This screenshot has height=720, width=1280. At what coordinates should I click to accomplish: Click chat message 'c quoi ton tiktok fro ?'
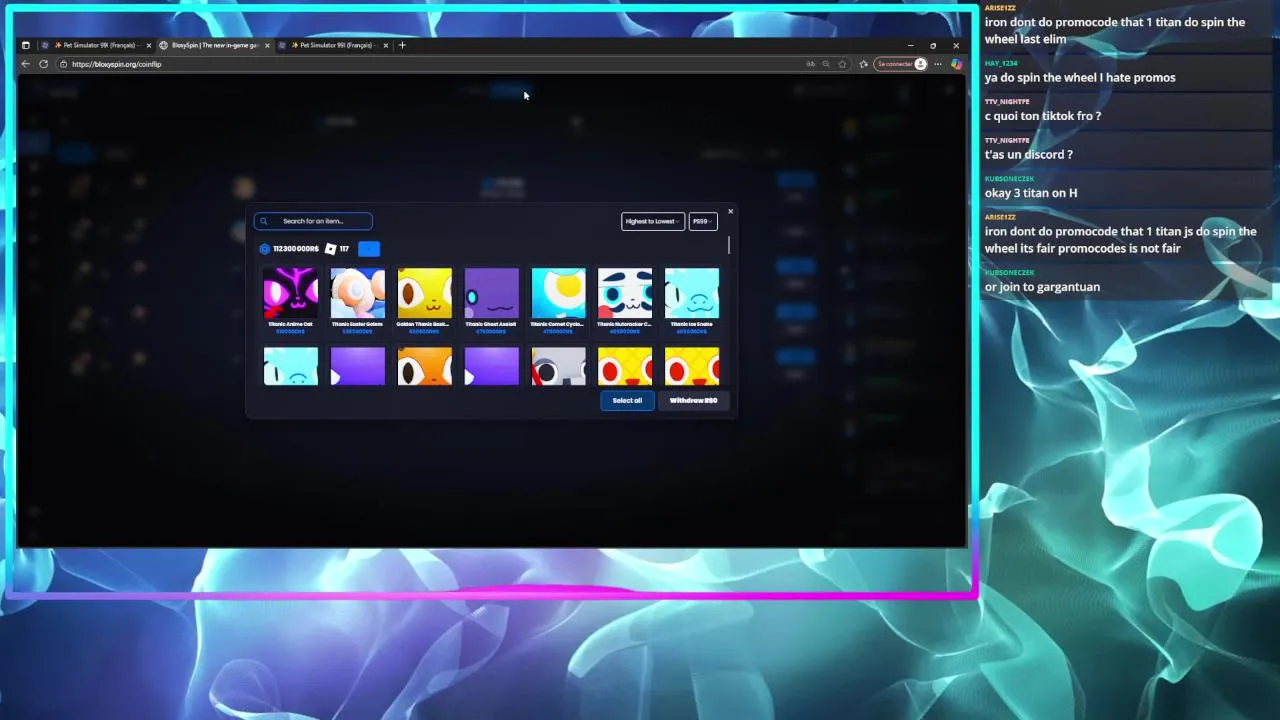click(1043, 116)
